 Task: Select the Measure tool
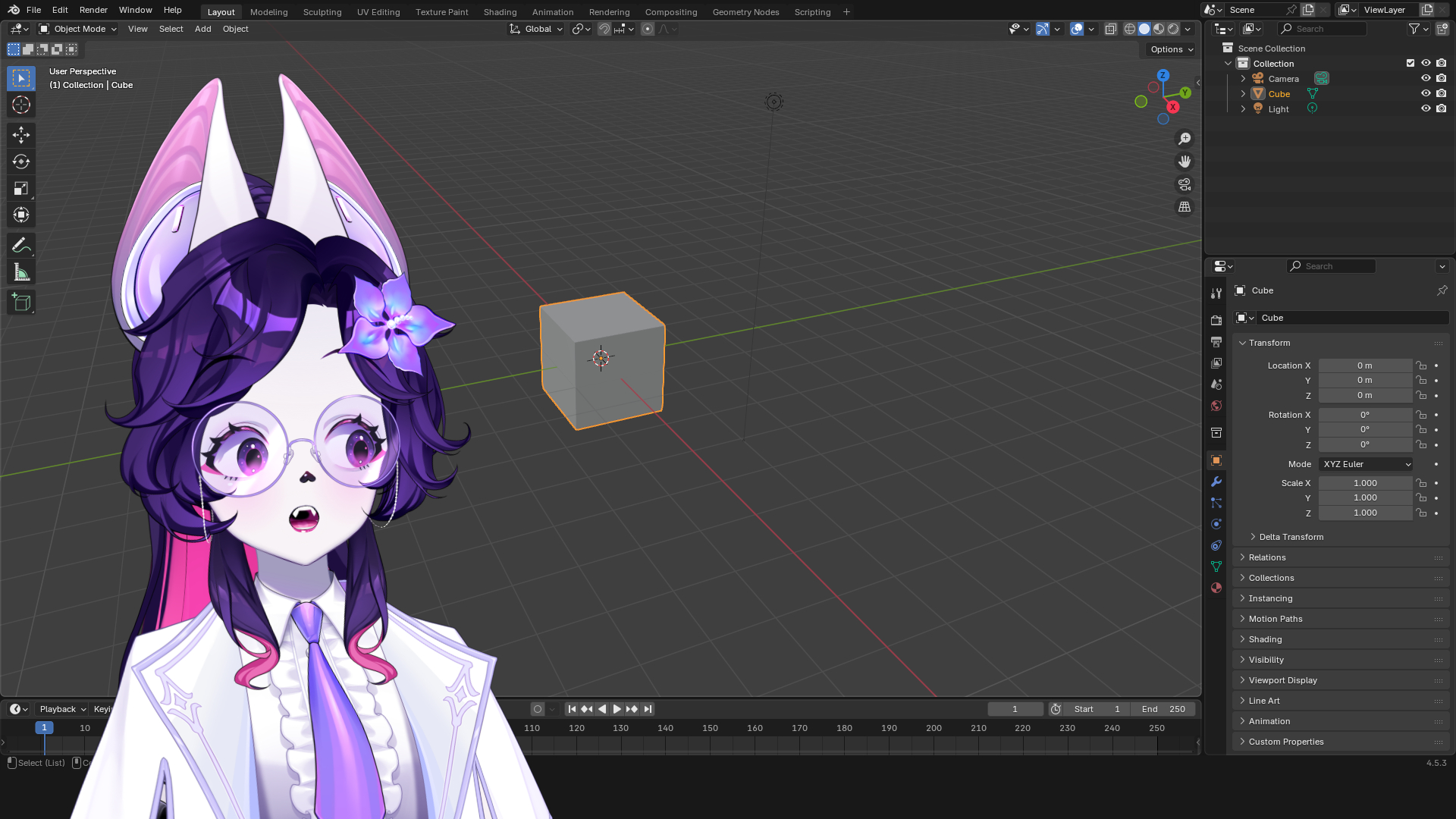click(x=21, y=272)
